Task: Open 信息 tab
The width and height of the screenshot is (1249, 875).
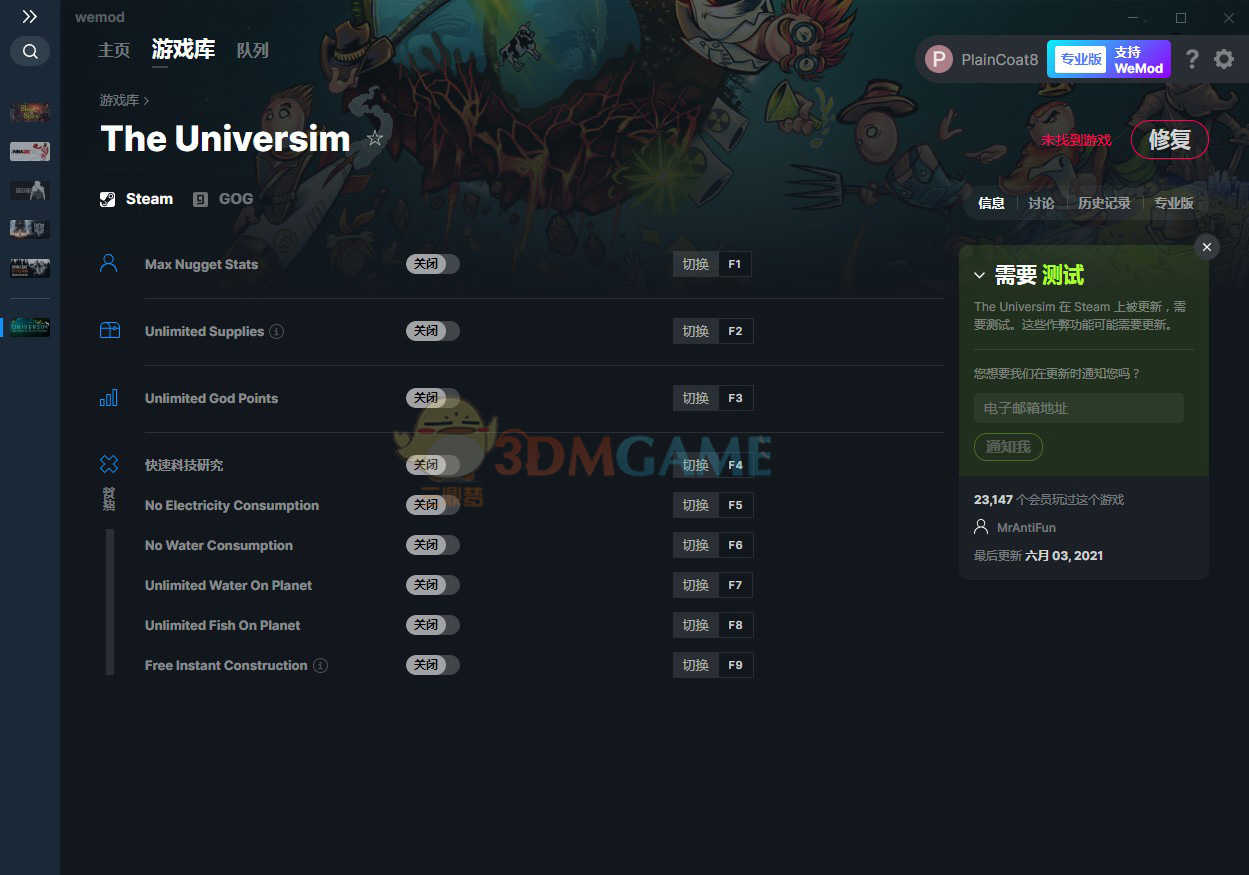Action: 991,203
